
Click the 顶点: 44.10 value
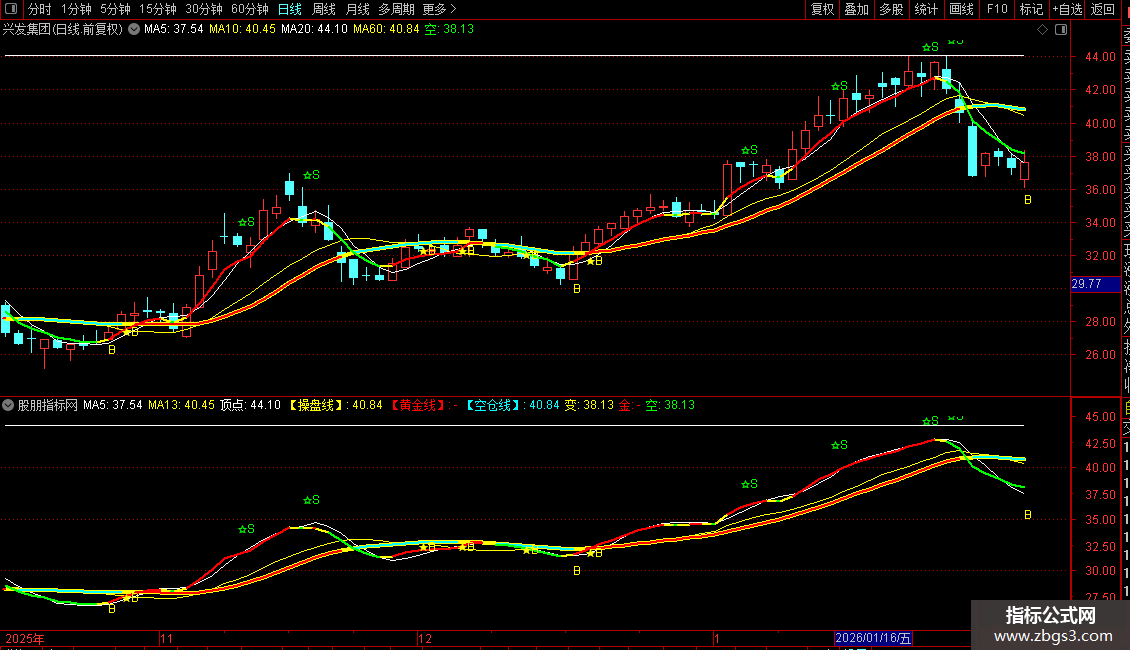250,405
